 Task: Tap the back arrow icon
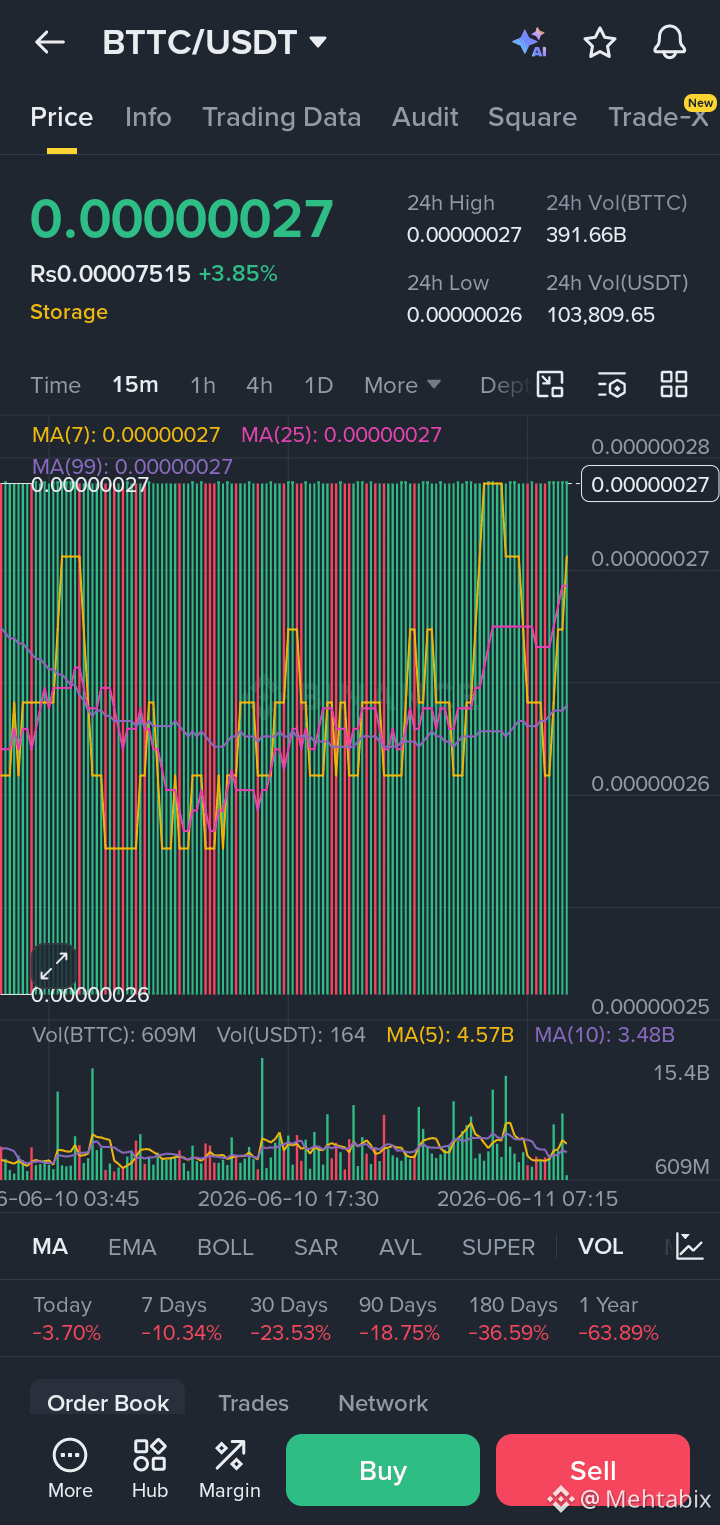coord(49,42)
